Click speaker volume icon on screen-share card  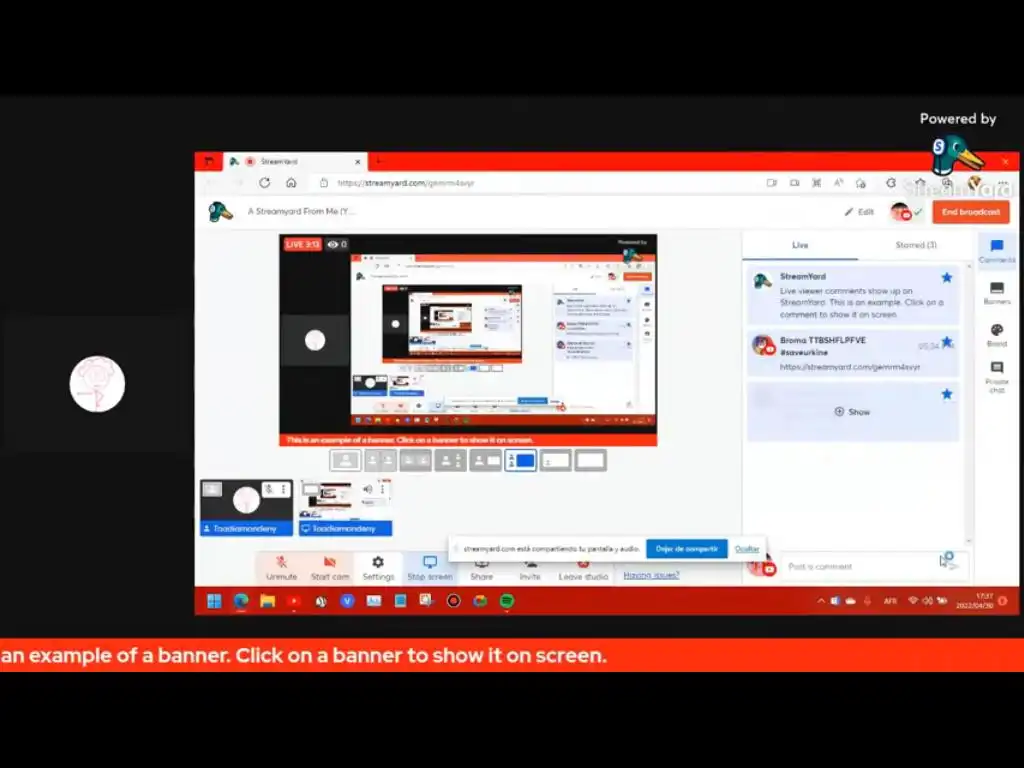(368, 489)
